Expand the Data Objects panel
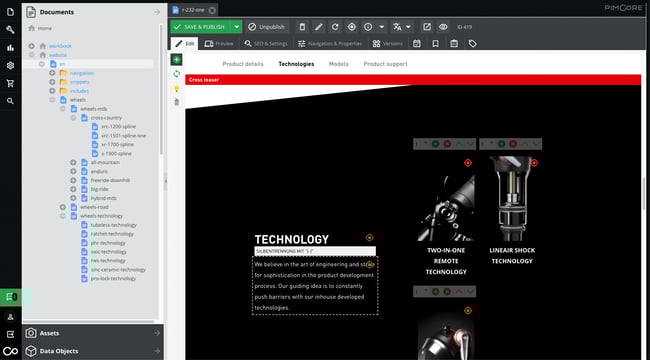Screen dimensions: 650x360 point(93,351)
